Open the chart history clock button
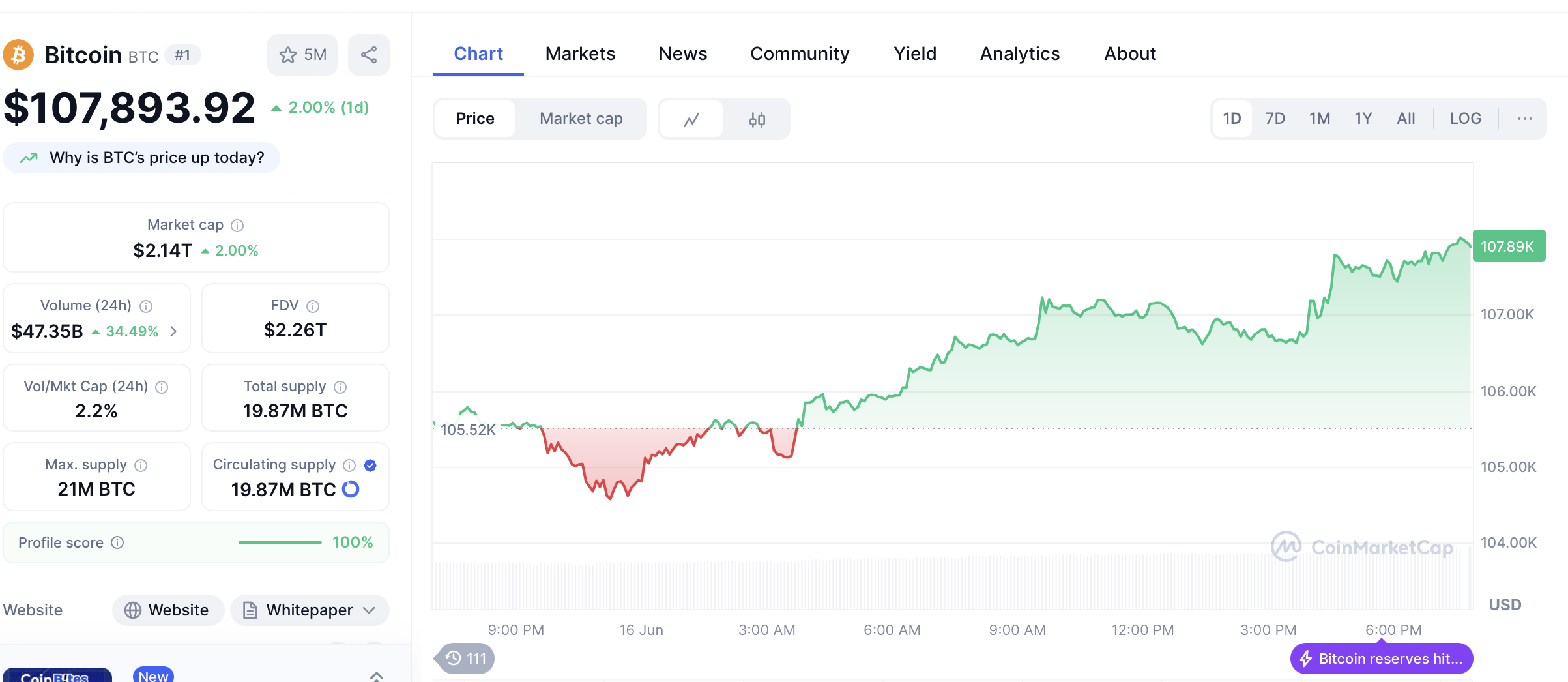This screenshot has width=1568, height=682. tap(466, 659)
